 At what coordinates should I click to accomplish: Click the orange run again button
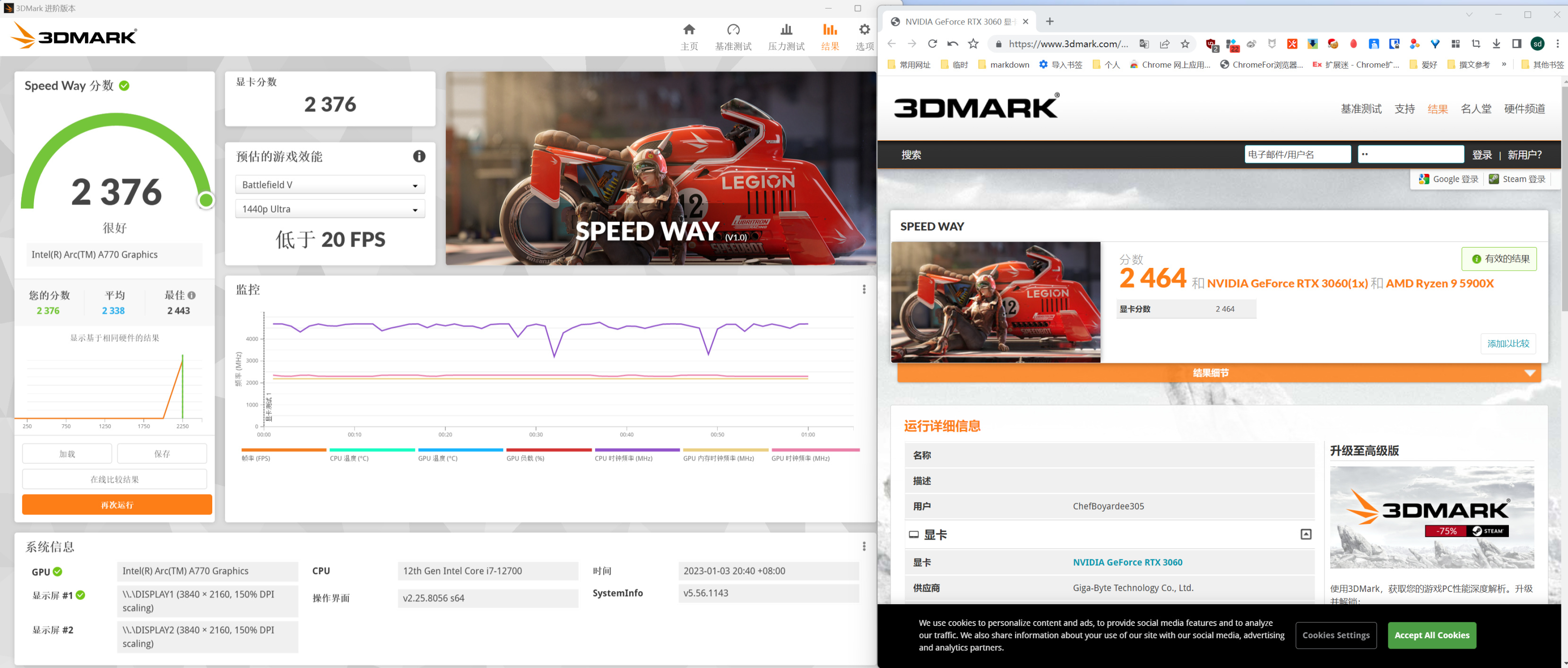117,505
